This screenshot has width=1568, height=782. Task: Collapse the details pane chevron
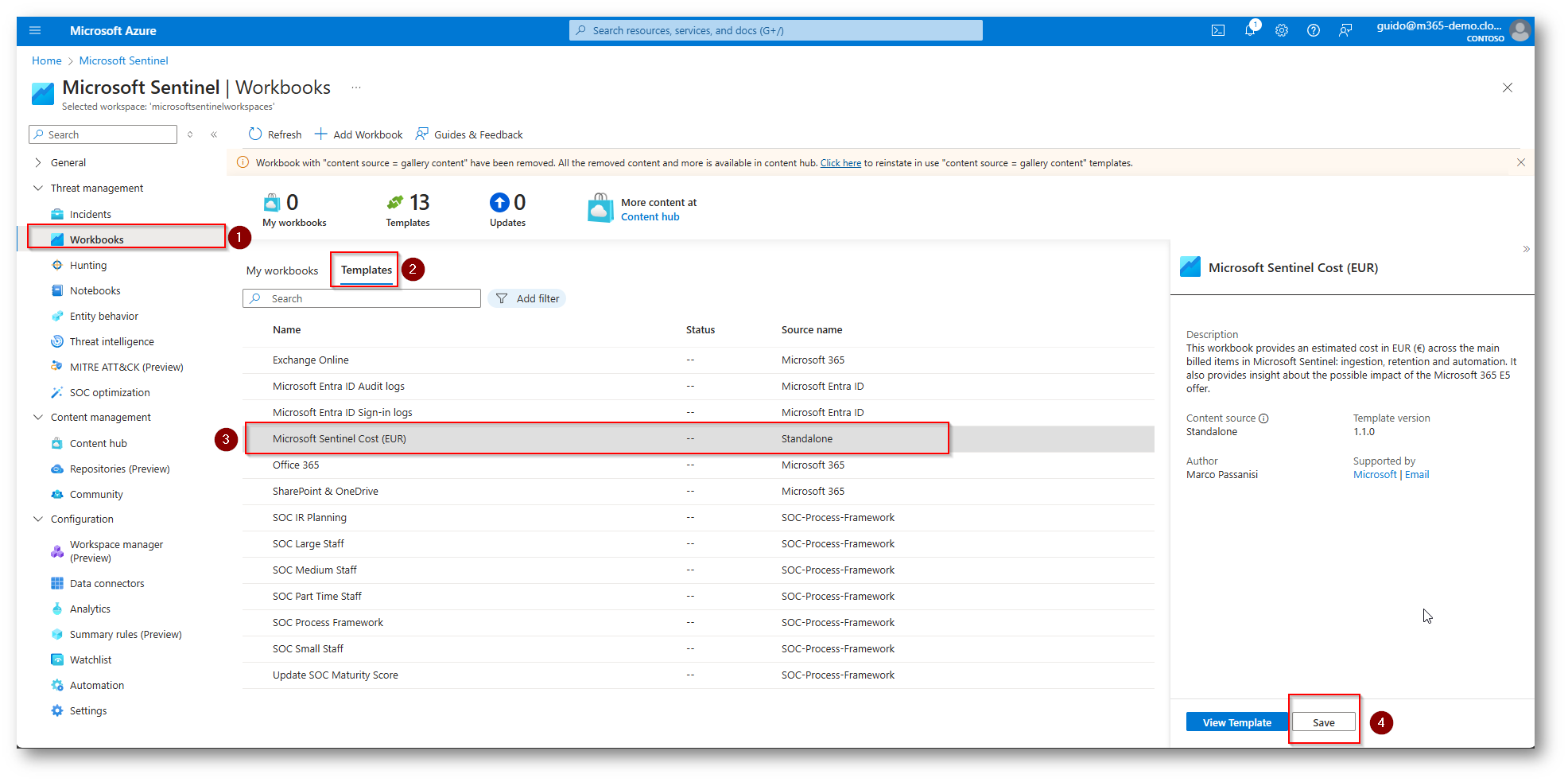click(1526, 249)
